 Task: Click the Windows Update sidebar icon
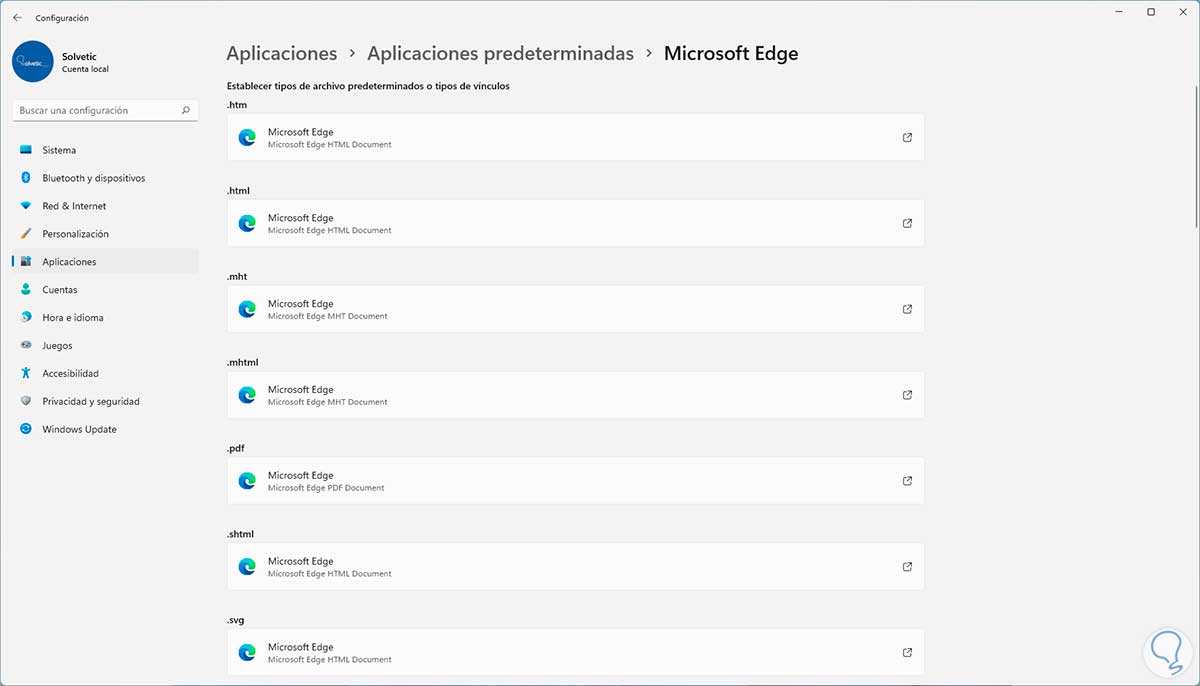tap(26, 429)
